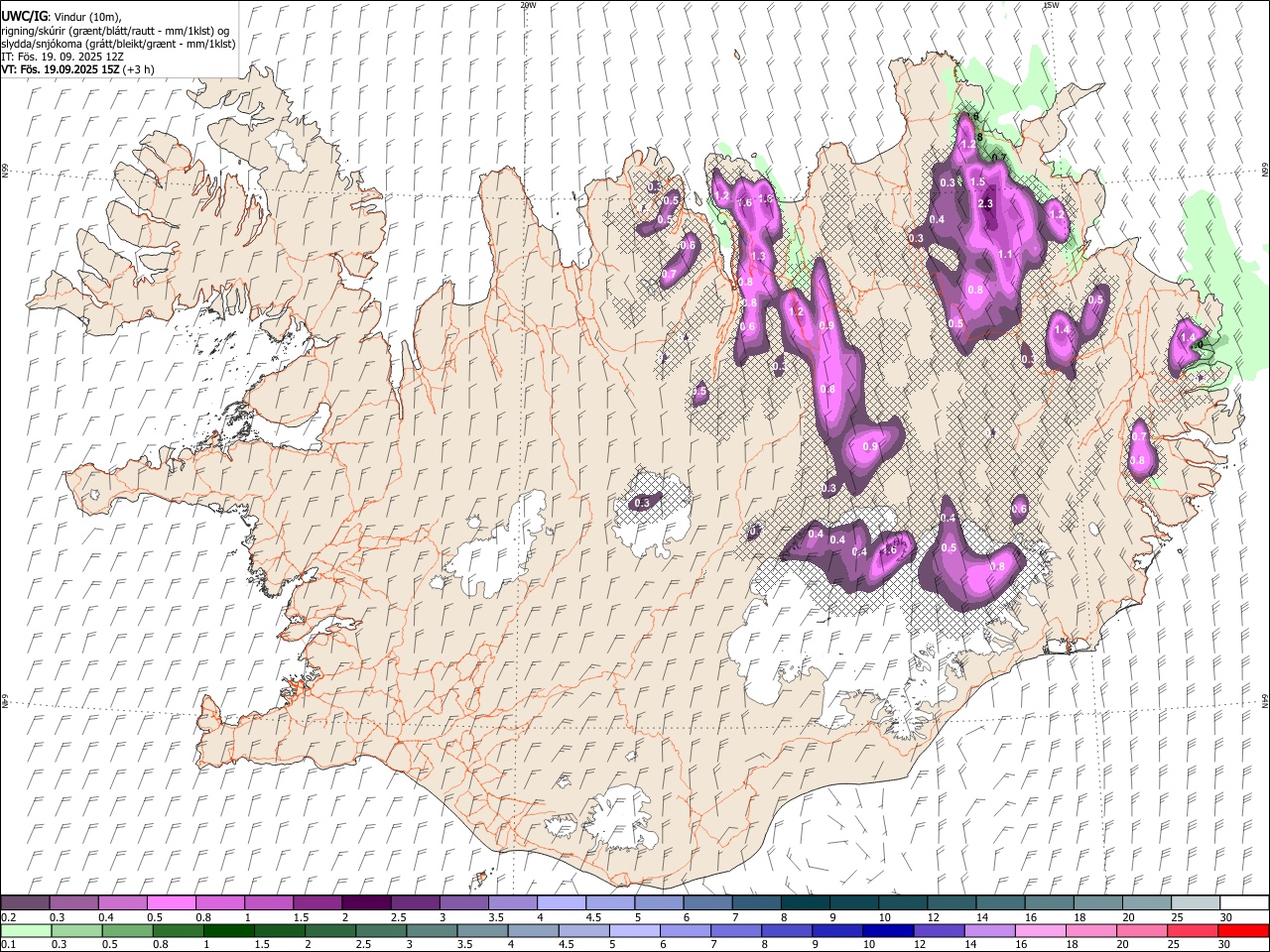Click the medium green 0.5 swatch in bottom legend row

[127, 930]
